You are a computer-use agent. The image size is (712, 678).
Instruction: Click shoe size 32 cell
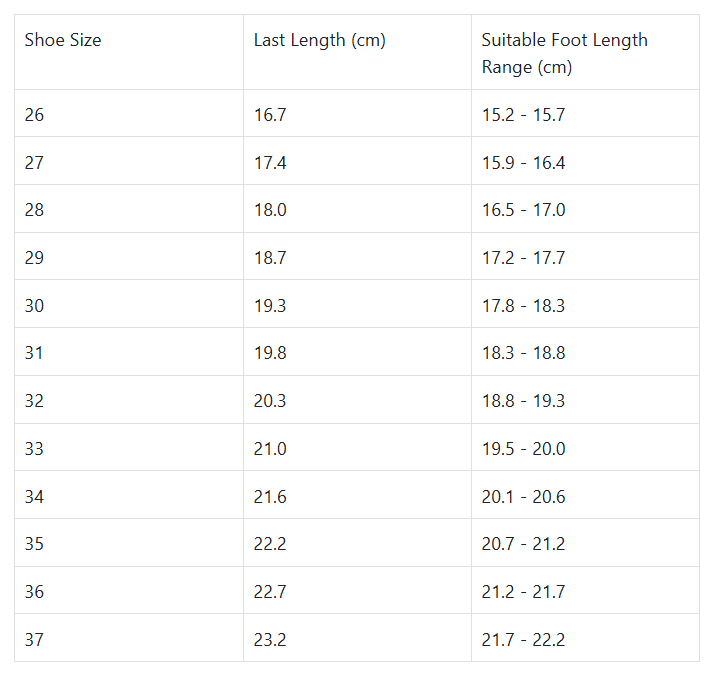pyautogui.click(x=35, y=401)
